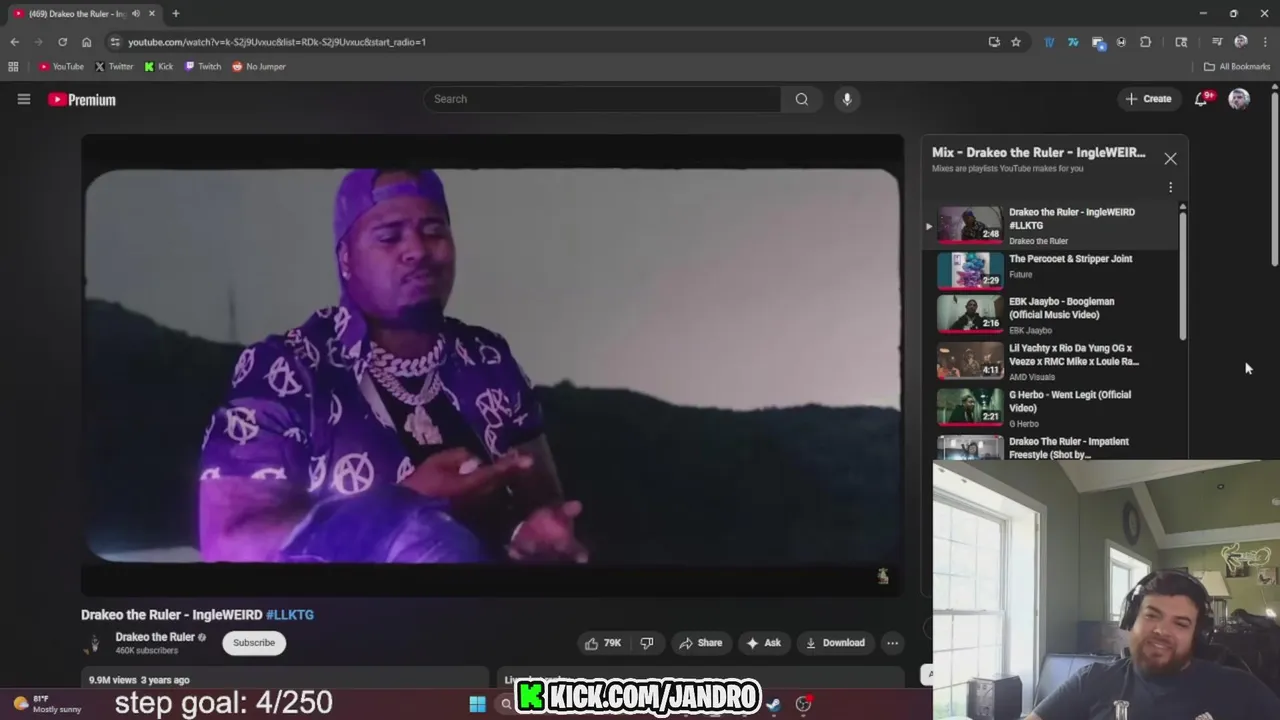Open Twitter bookmark
1280x720 pixels.
[x=114, y=67]
